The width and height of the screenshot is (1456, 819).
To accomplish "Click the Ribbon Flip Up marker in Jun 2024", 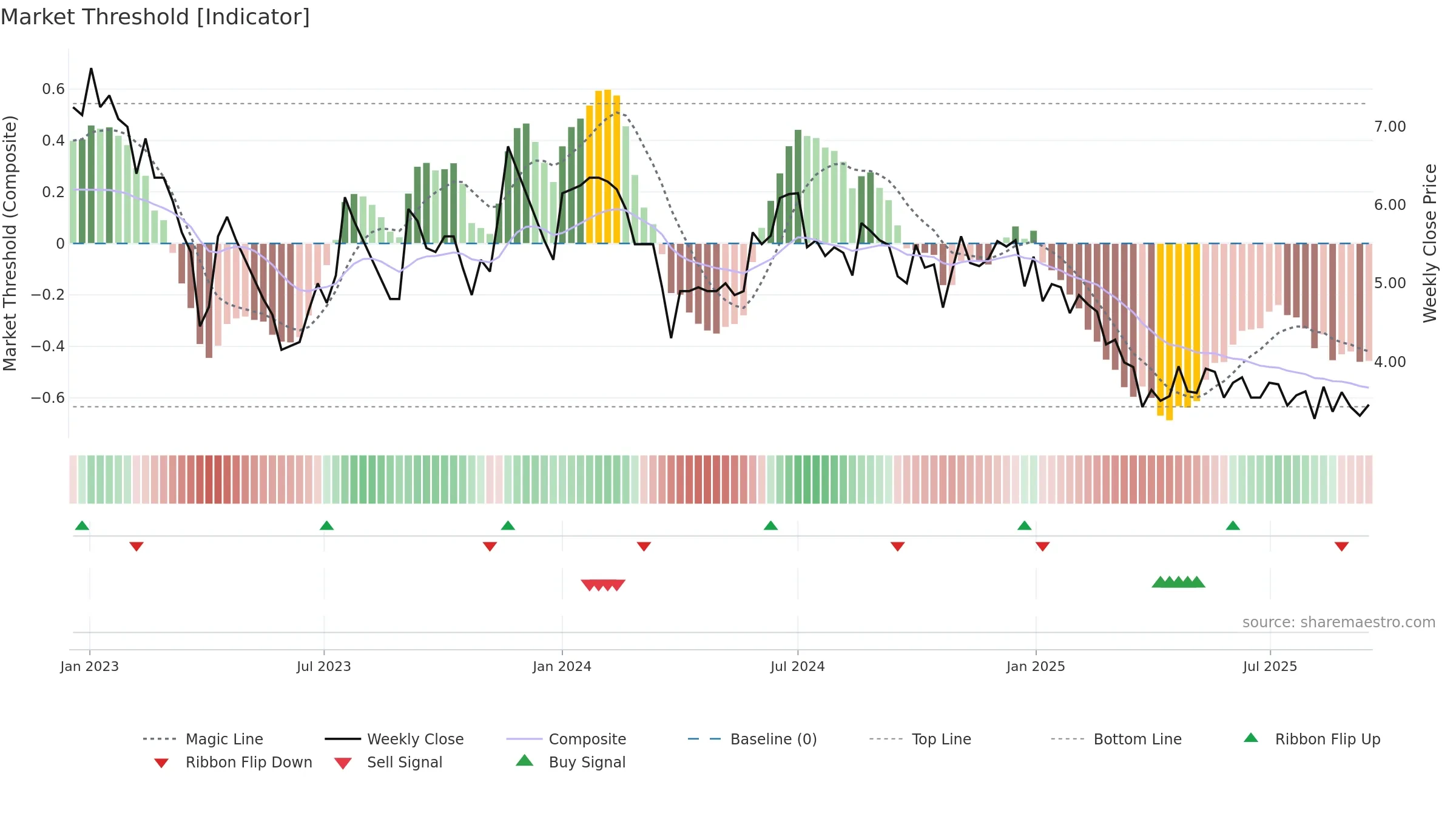I will 770,525.
